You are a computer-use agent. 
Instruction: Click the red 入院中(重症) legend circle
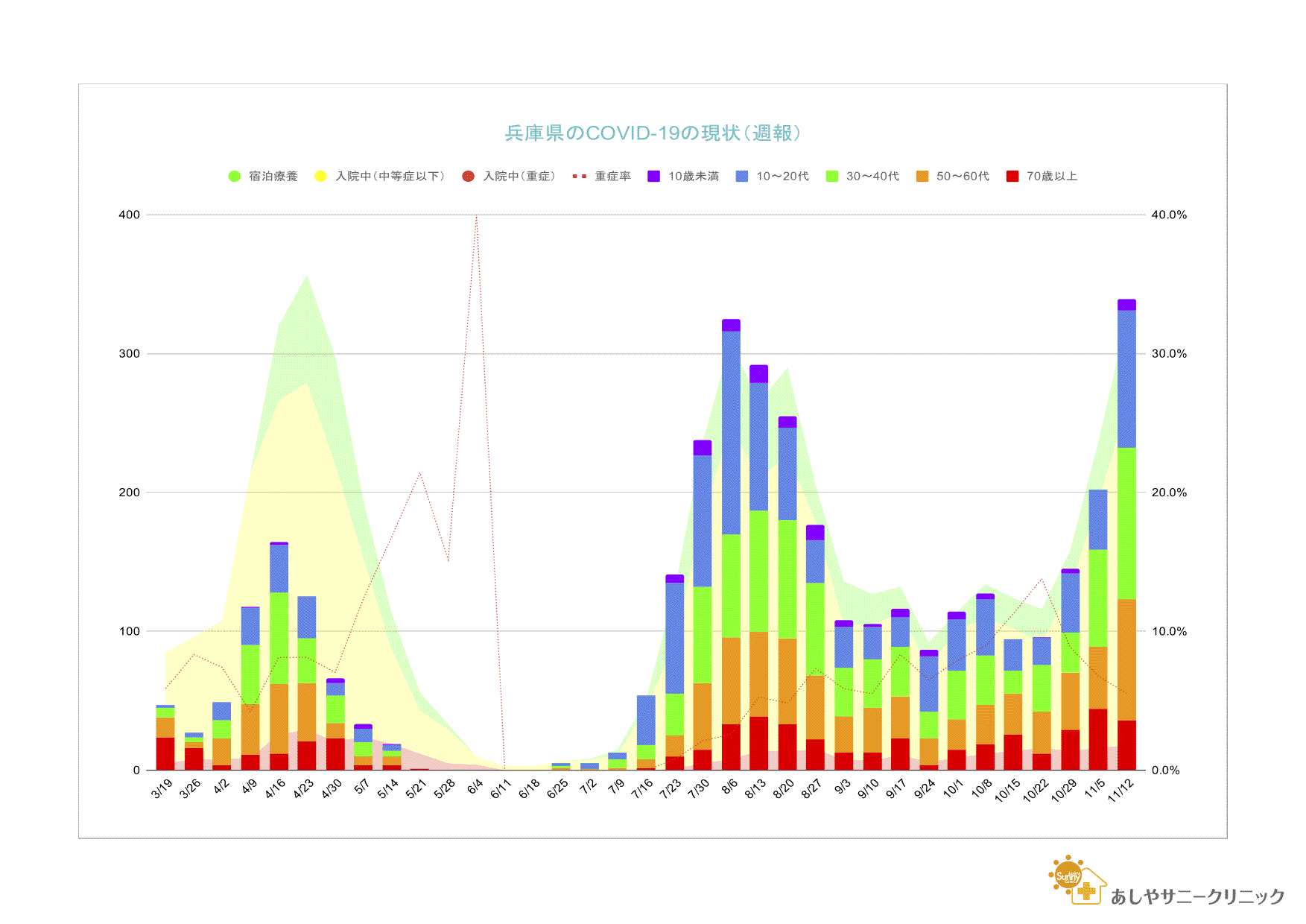click(x=468, y=177)
